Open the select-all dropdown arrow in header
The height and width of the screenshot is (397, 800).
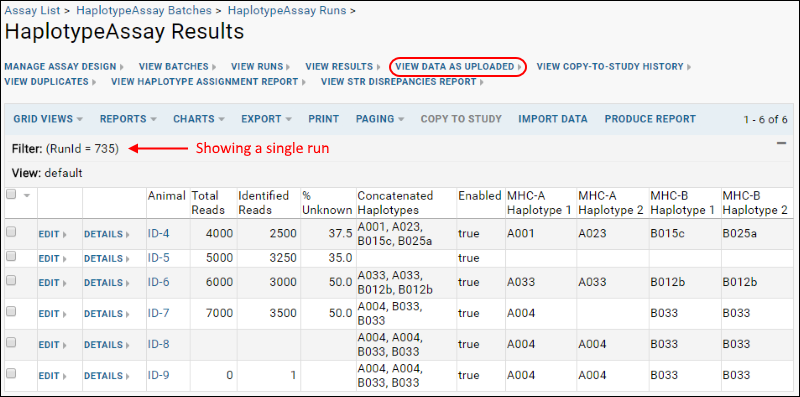coord(27,195)
